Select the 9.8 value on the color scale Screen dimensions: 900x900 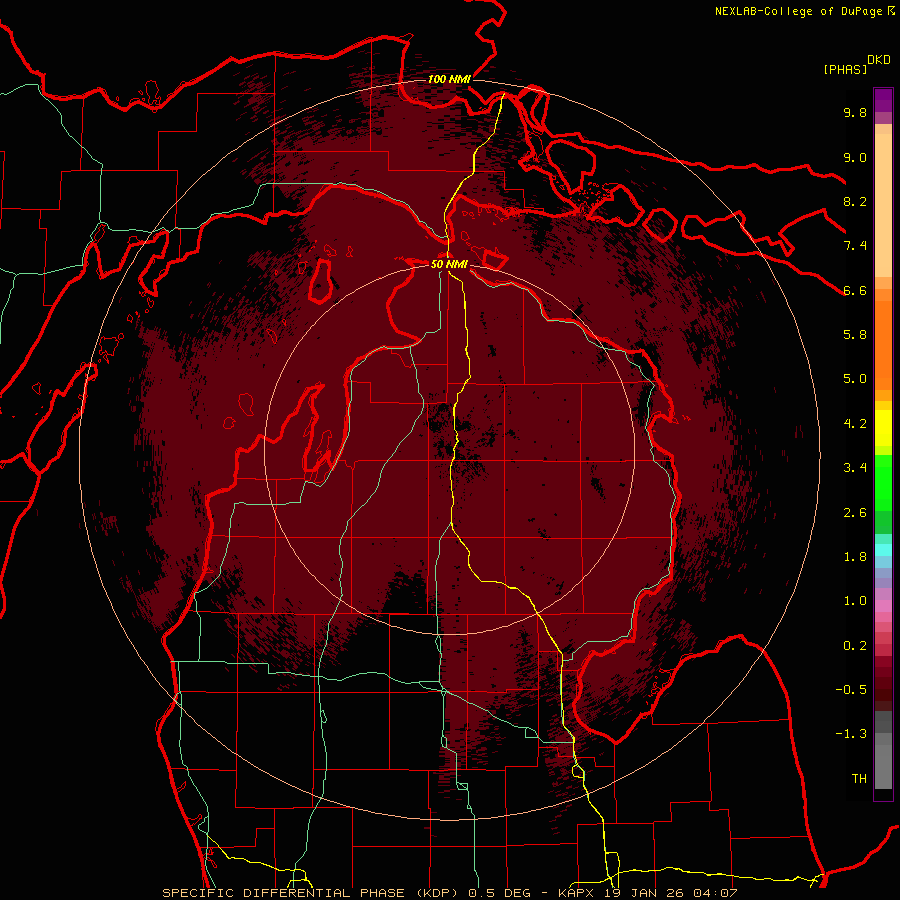click(855, 112)
